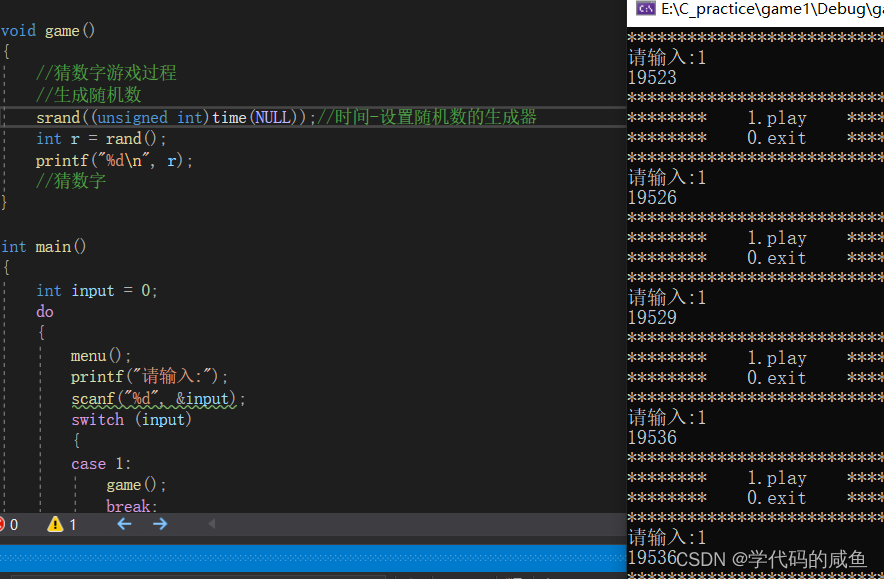Click the 'case 1:' line
The image size is (884, 579).
pyautogui.click(x=101, y=463)
